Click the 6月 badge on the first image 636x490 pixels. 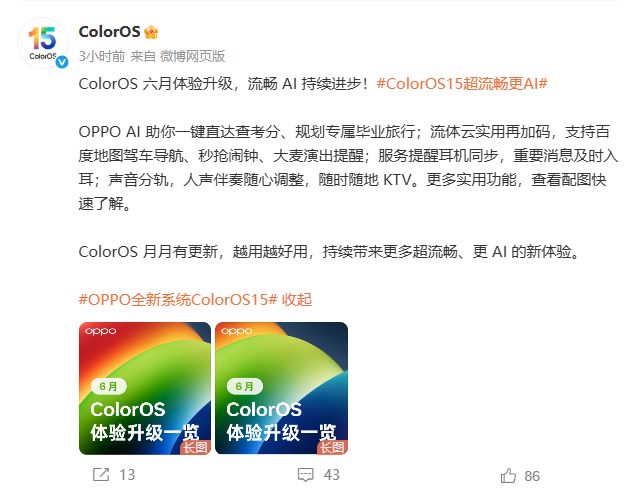[x=108, y=386]
